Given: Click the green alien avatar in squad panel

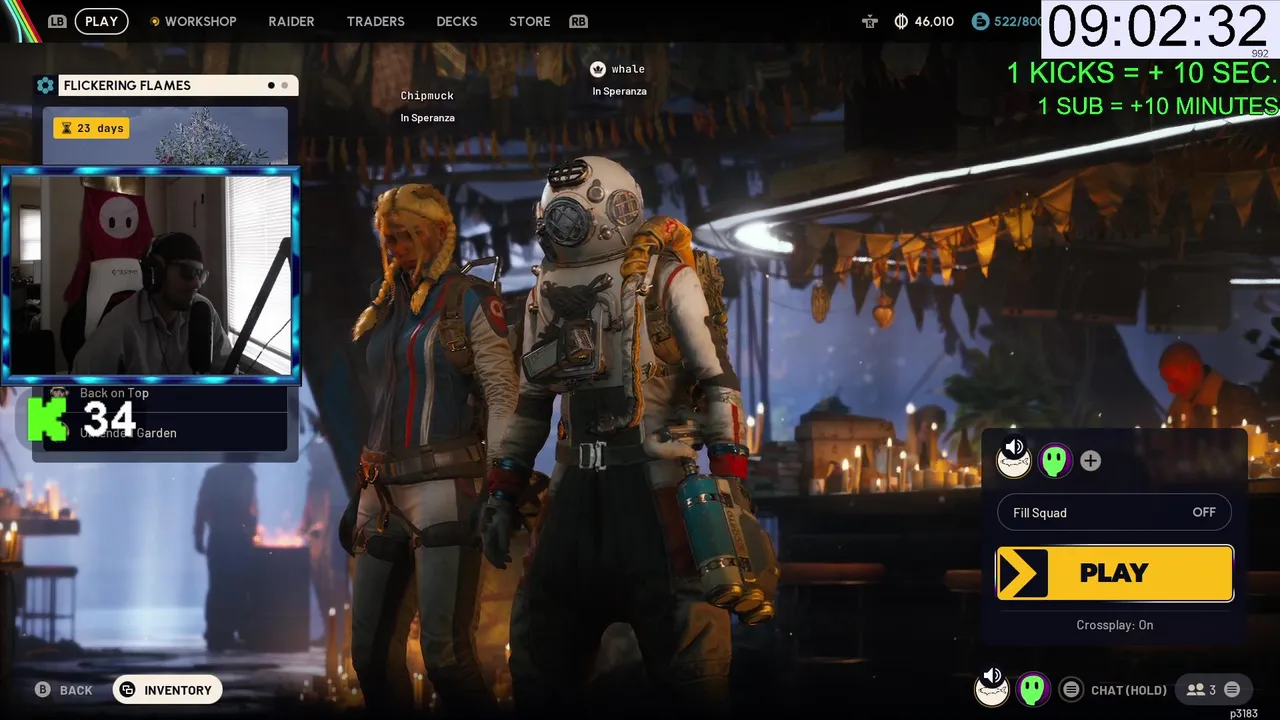Looking at the screenshot, I should (1055, 461).
